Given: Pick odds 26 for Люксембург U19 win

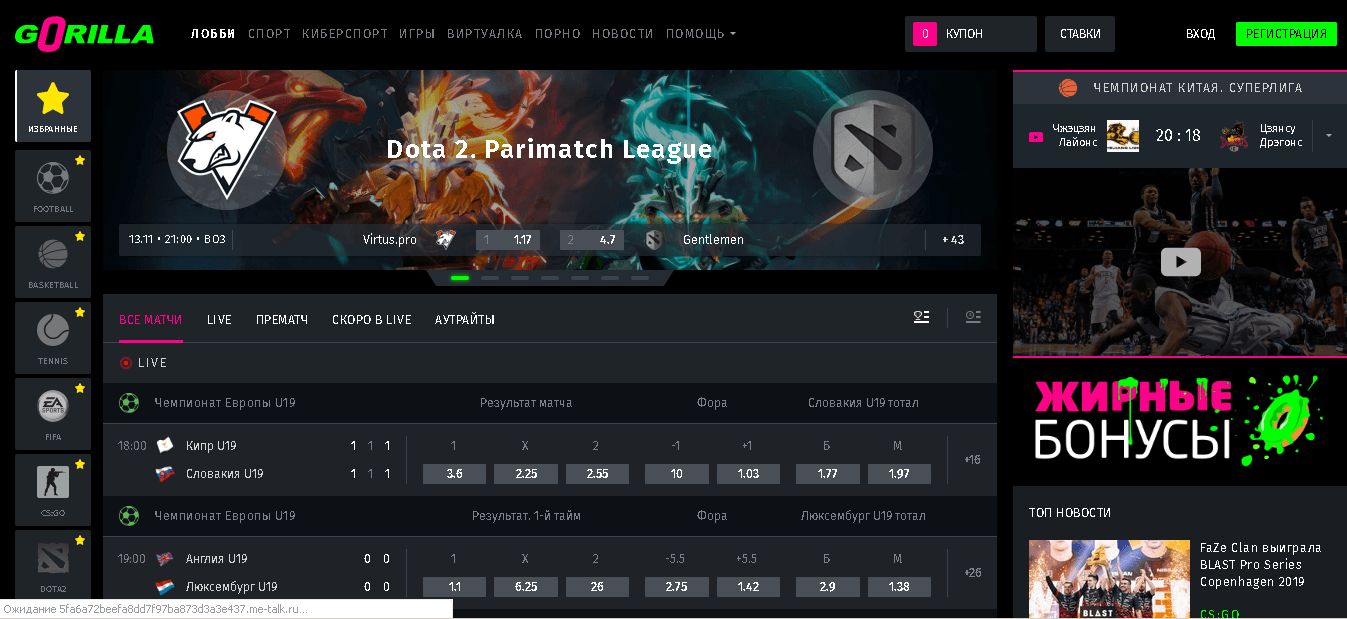Looking at the screenshot, I should (x=597, y=587).
